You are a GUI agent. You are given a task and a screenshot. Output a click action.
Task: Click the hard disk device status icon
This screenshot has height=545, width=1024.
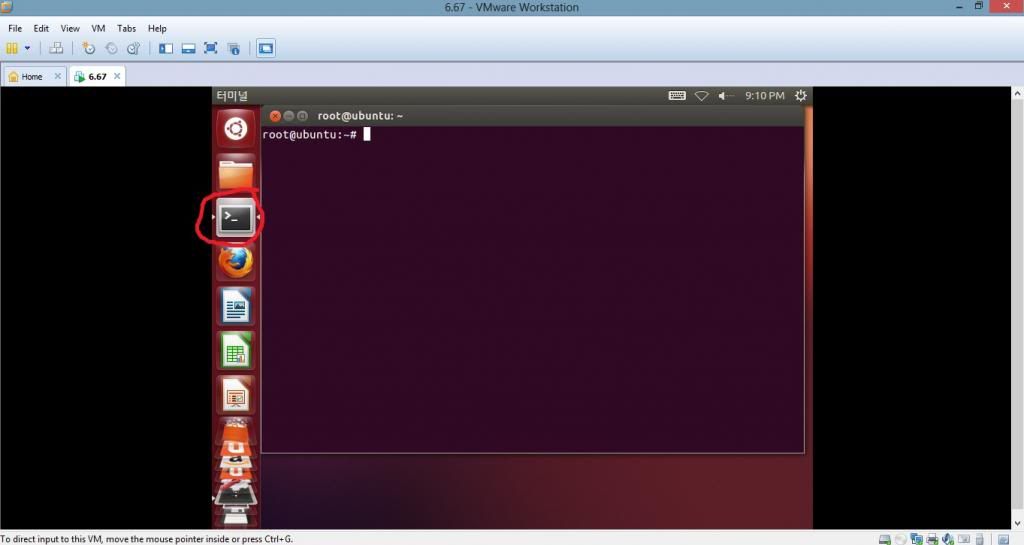click(885, 539)
